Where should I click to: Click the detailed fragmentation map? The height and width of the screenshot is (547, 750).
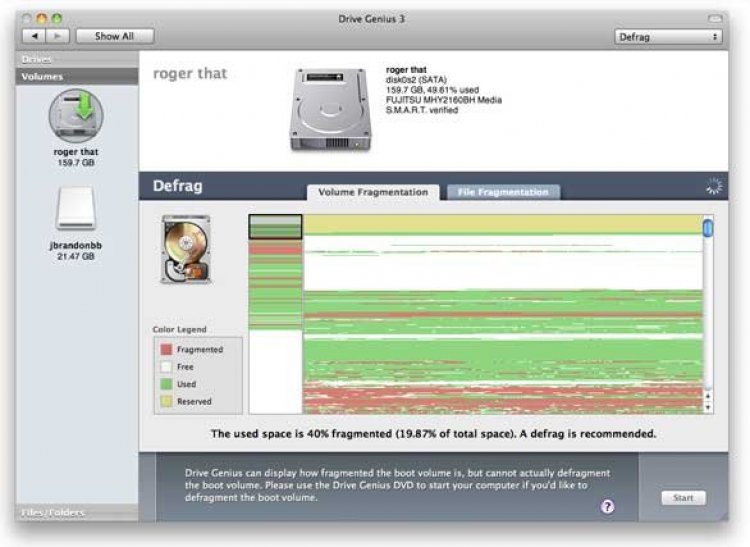coord(503,314)
